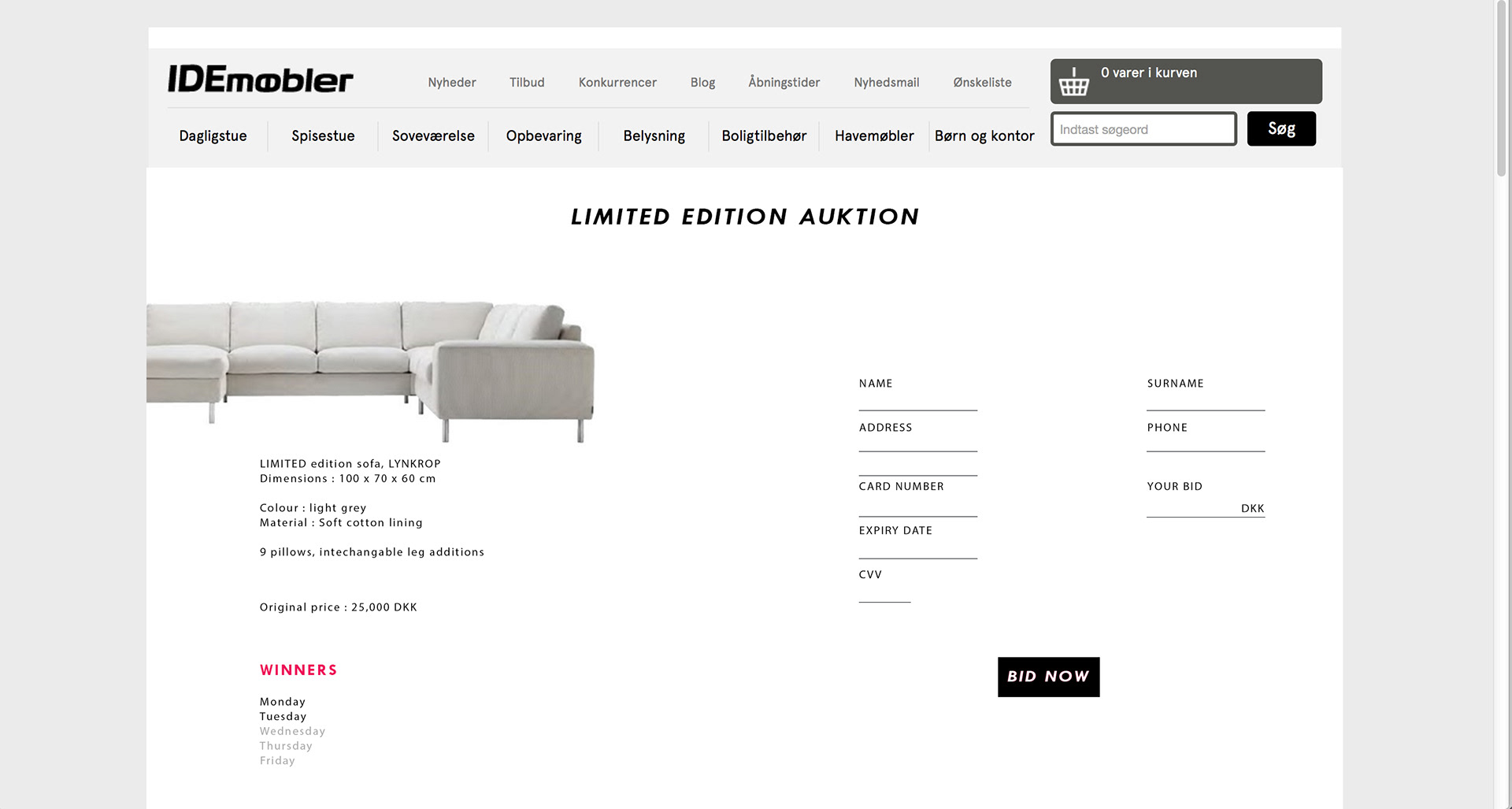The image size is (1512, 809).
Task: Open the Tilbud link
Action: tap(527, 83)
